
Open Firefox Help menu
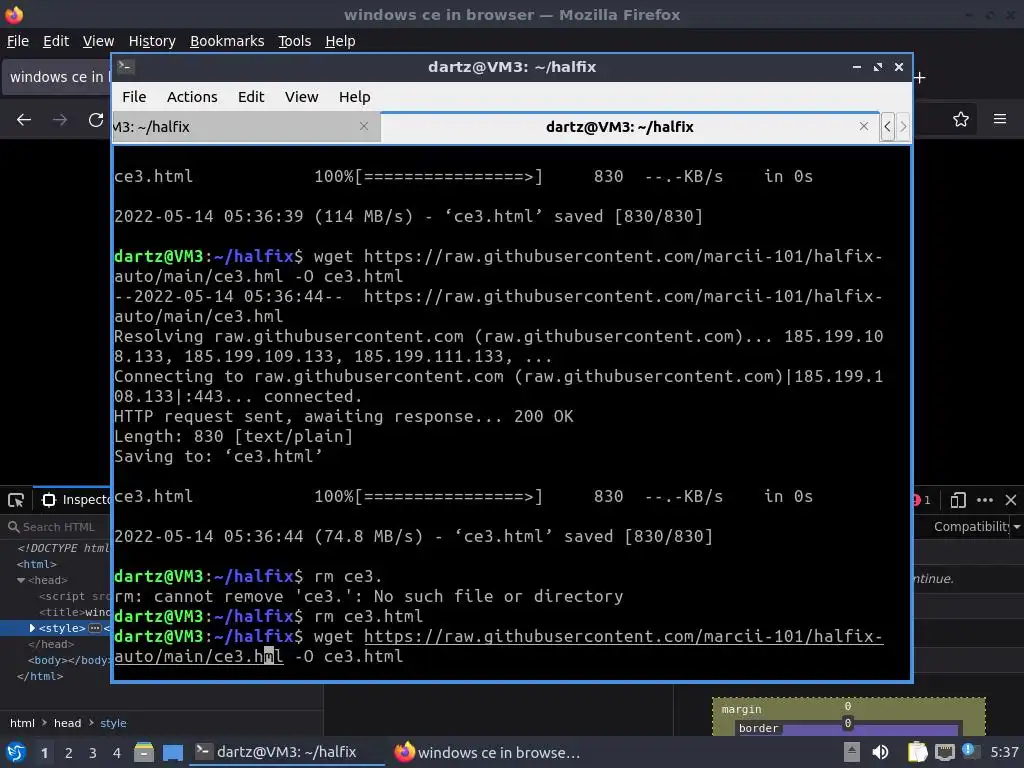(340, 41)
